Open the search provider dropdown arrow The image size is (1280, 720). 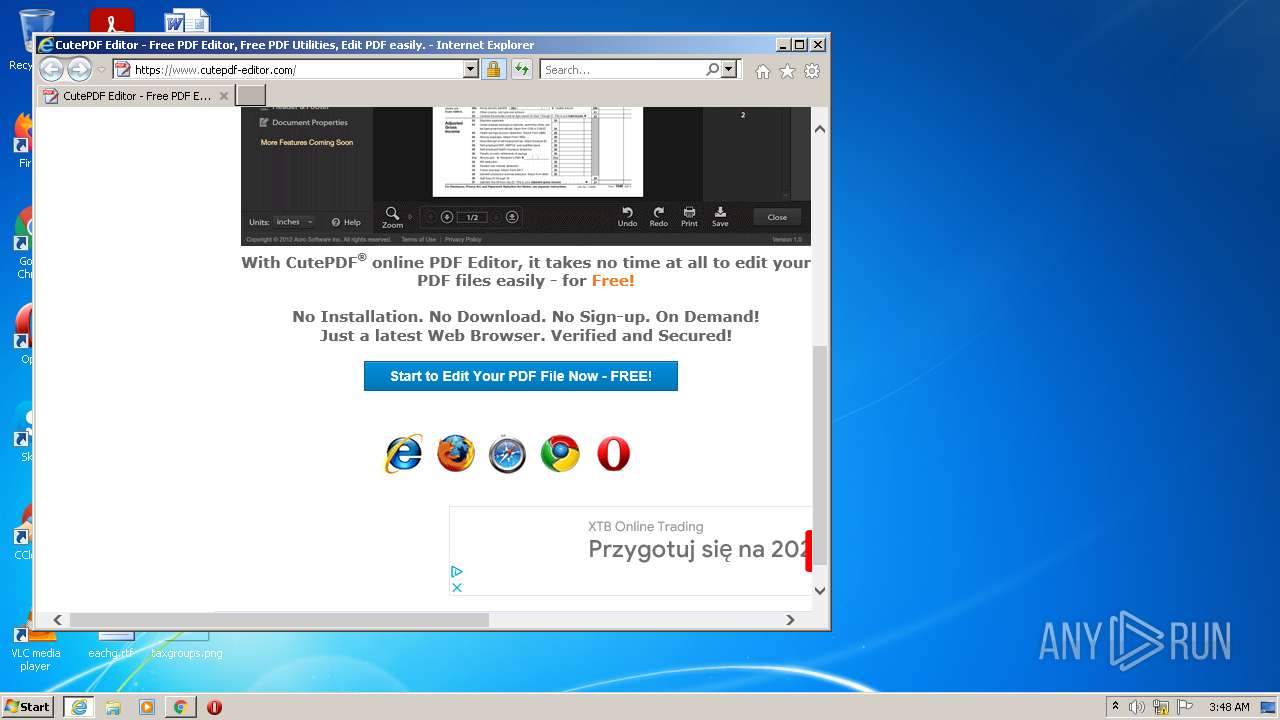pyautogui.click(x=729, y=69)
